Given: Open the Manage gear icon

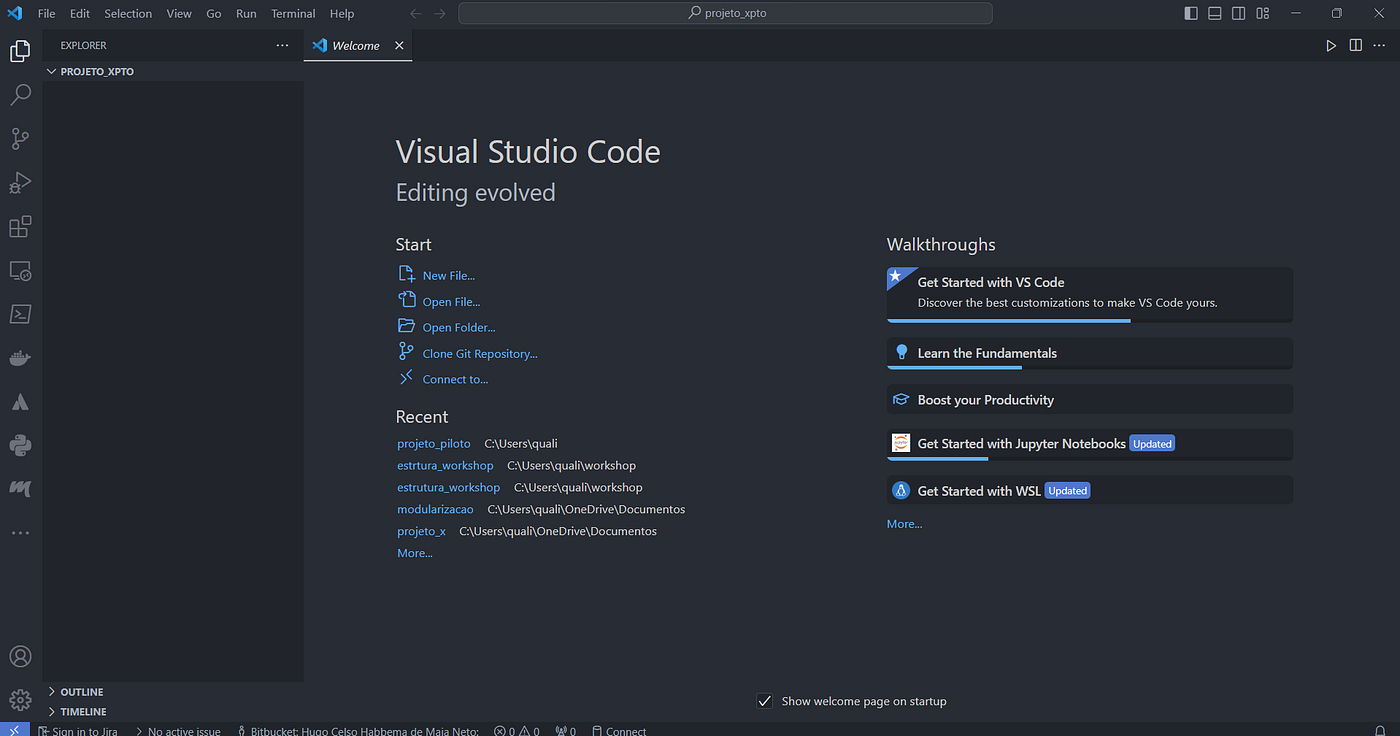Looking at the screenshot, I should click(x=20, y=700).
